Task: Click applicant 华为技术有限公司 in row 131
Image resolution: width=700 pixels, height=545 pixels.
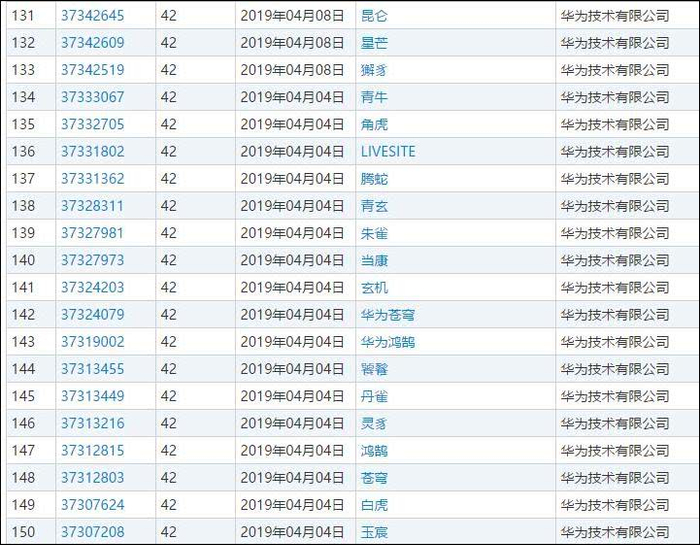Action: tap(615, 16)
